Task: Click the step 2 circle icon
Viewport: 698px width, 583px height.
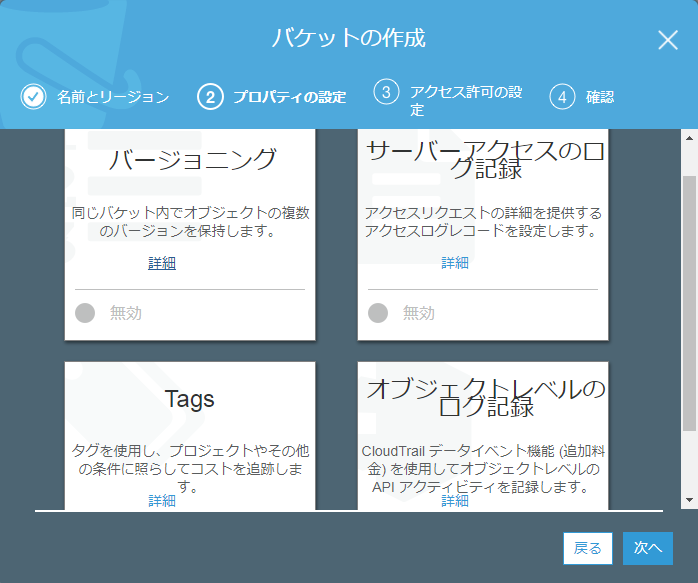Action: tap(210, 97)
